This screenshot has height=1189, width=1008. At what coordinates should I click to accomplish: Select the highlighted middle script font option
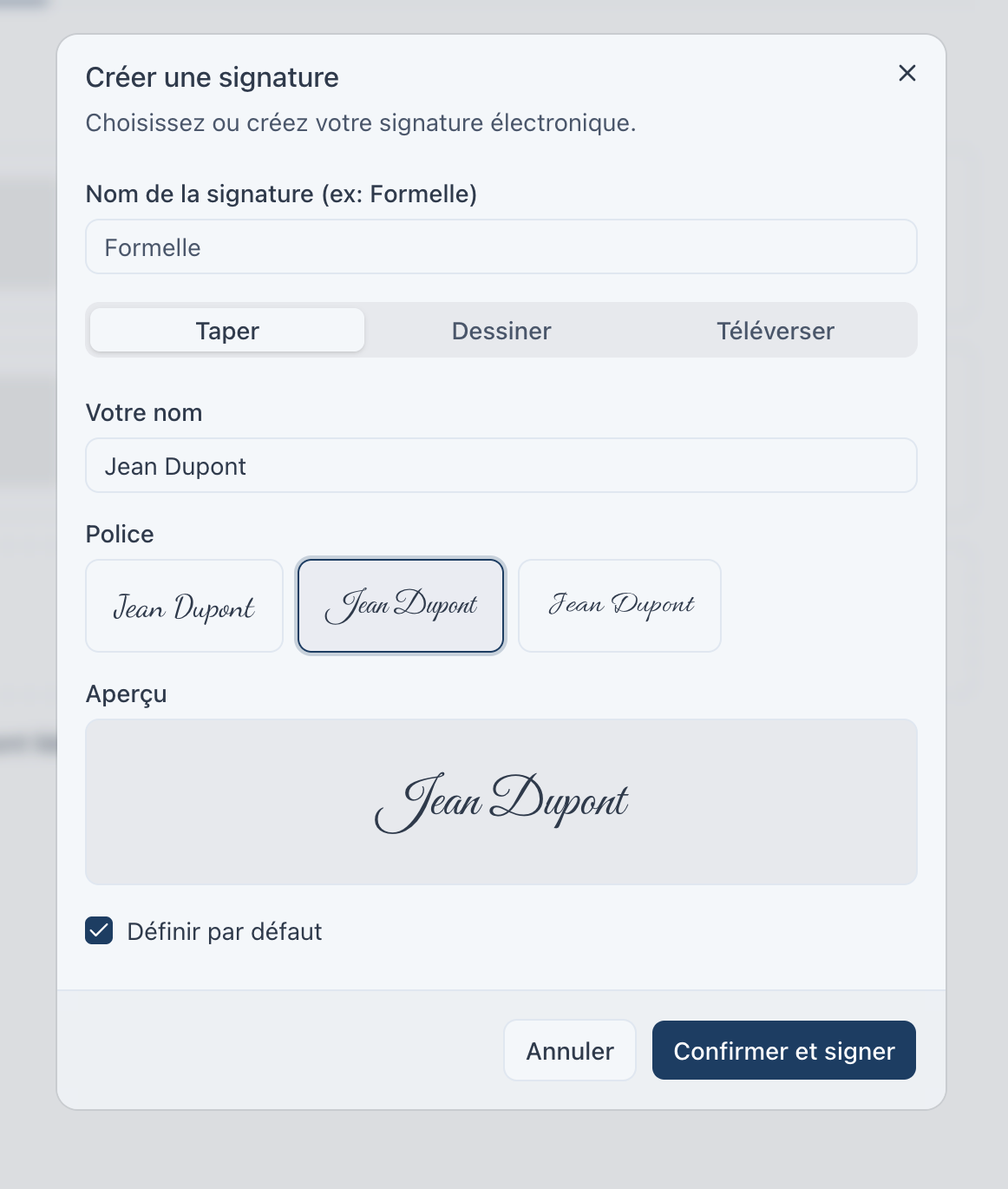(x=400, y=606)
